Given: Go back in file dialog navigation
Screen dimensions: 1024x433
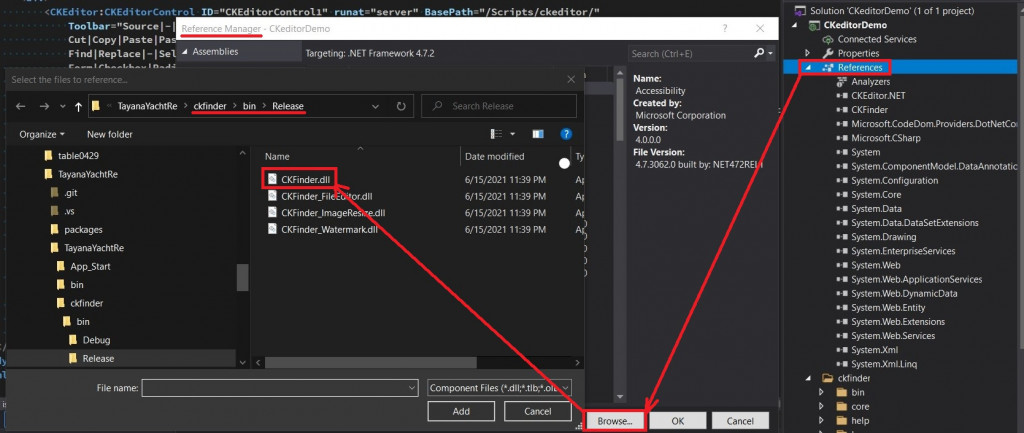Looking at the screenshot, I should tap(21, 106).
